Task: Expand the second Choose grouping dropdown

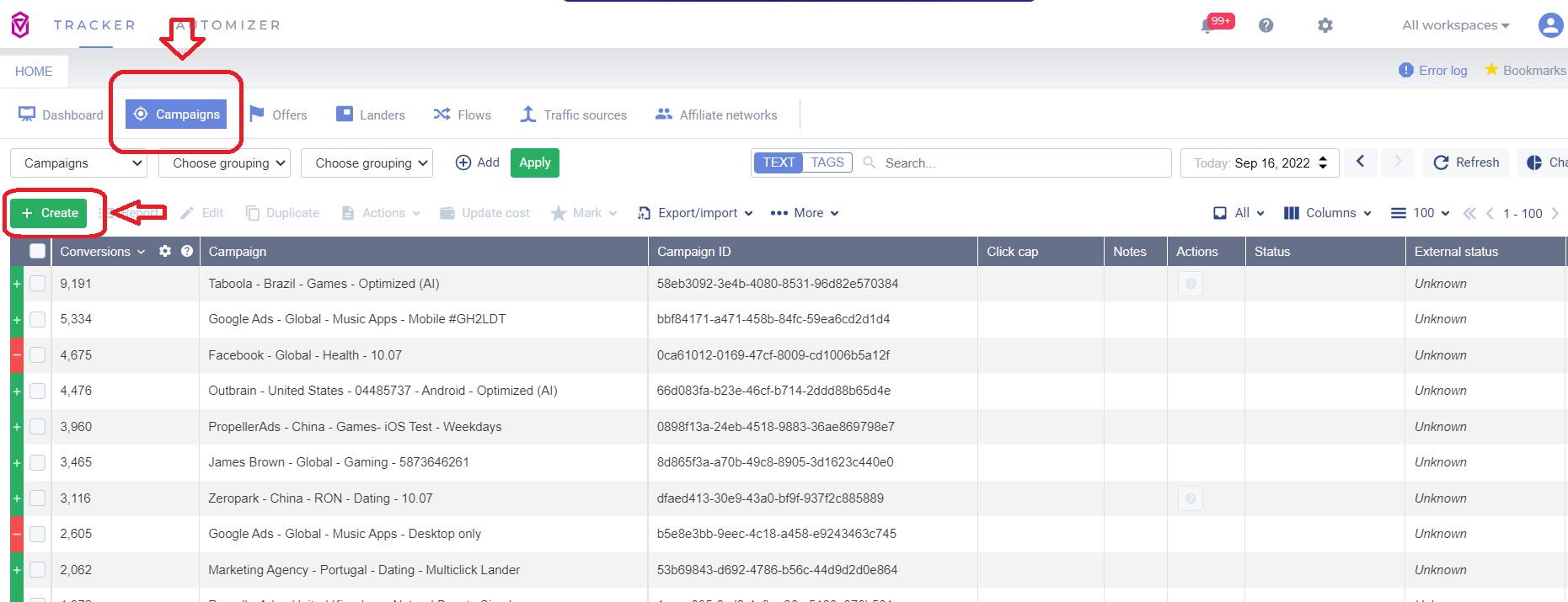Action: pos(367,163)
